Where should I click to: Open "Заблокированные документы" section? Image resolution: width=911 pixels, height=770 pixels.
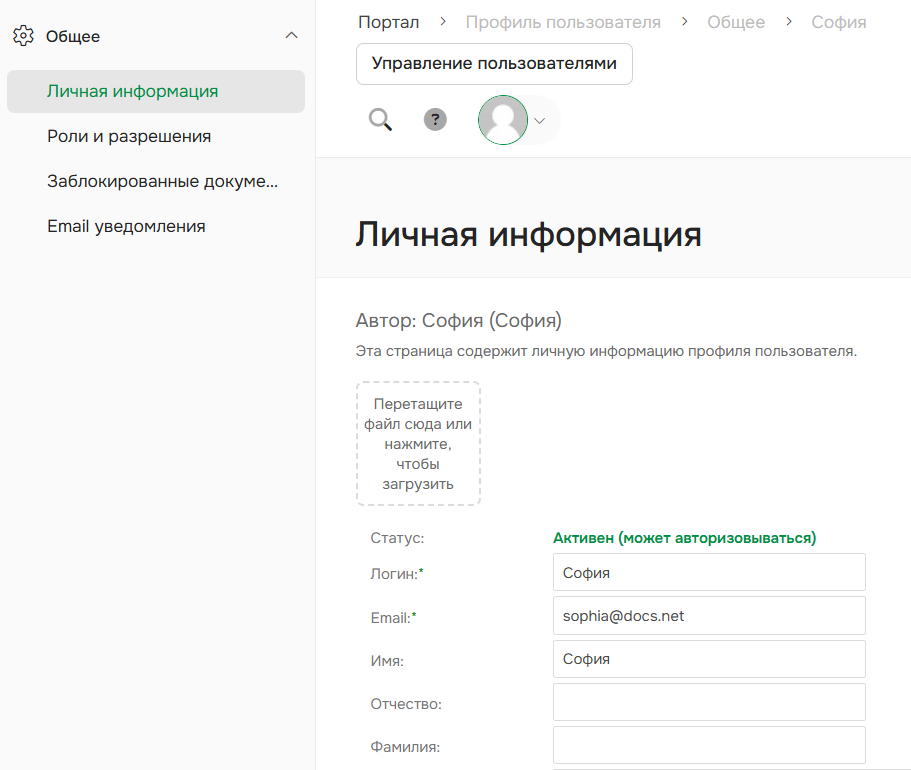[162, 181]
